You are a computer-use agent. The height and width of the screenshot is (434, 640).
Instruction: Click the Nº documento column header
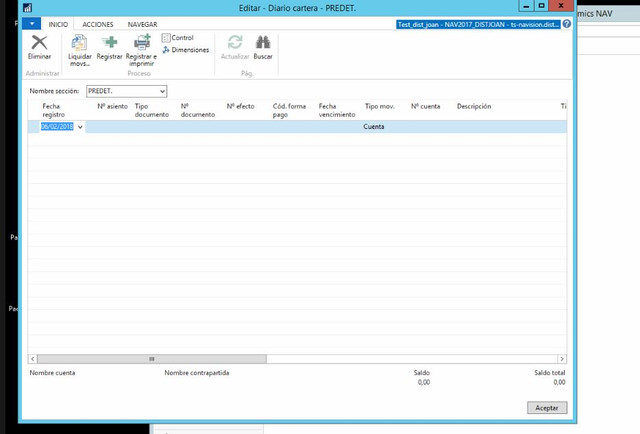point(198,110)
